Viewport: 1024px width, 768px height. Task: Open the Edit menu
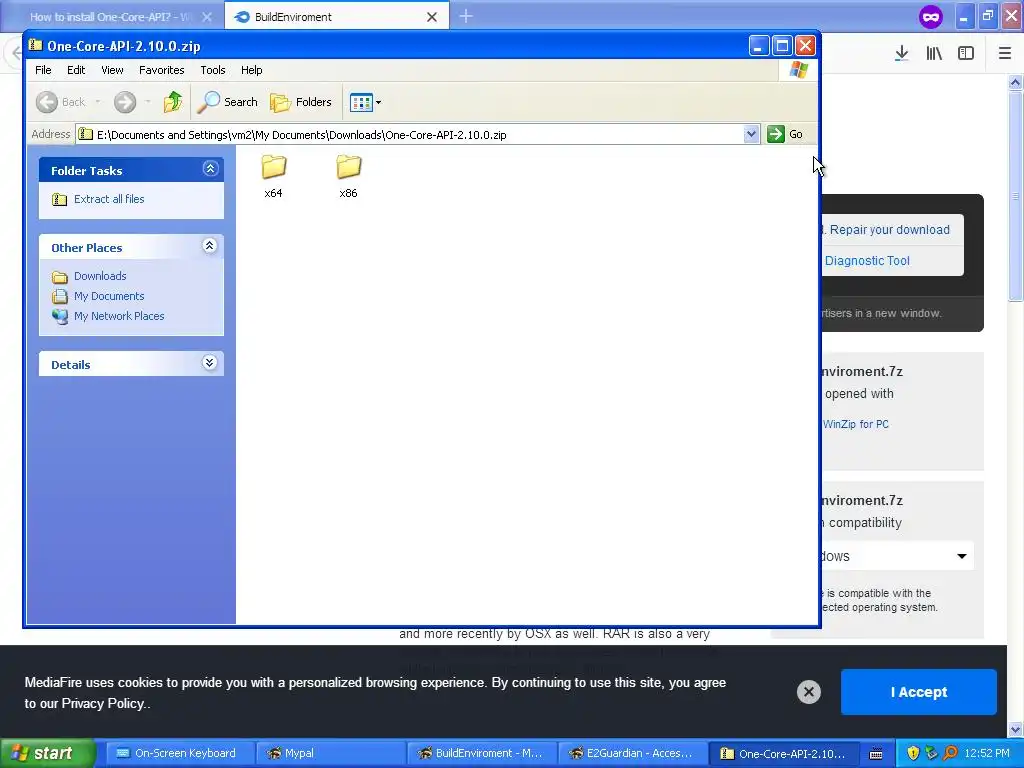[x=76, y=70]
